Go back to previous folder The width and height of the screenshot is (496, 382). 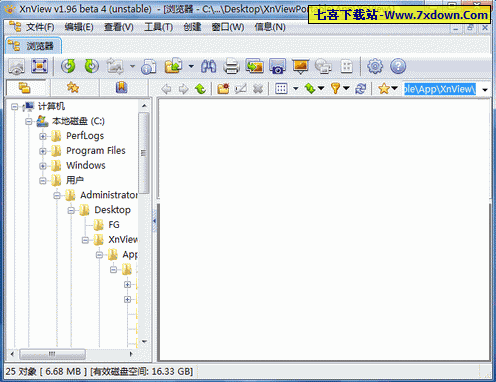click(x=166, y=89)
